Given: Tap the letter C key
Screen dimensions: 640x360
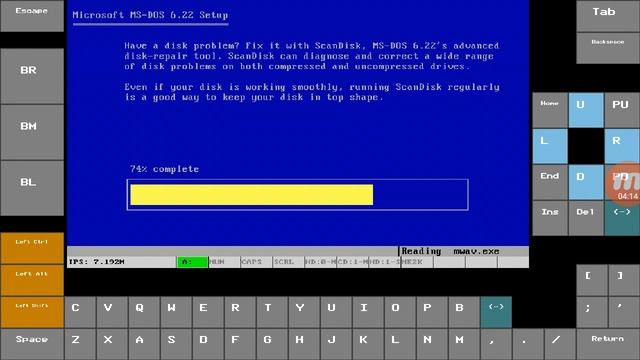Looking at the screenshot, I should 80,312.
